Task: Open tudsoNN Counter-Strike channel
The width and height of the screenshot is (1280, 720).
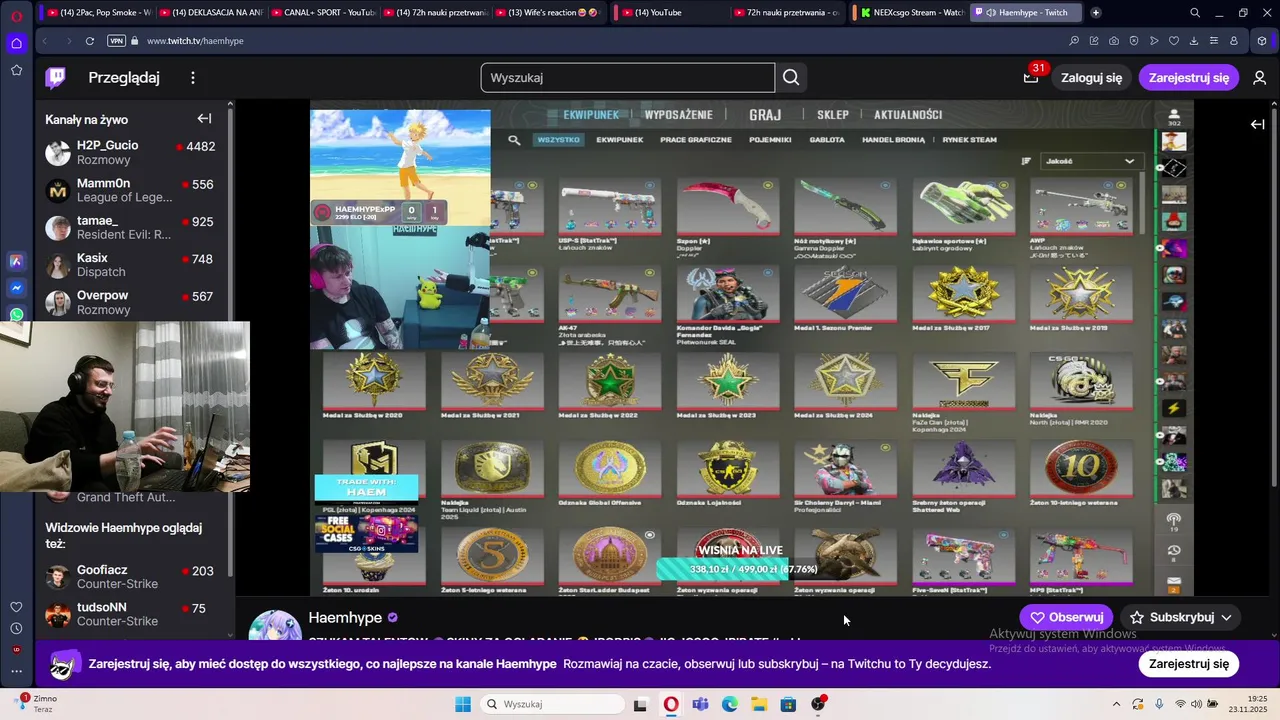Action: tap(131, 614)
